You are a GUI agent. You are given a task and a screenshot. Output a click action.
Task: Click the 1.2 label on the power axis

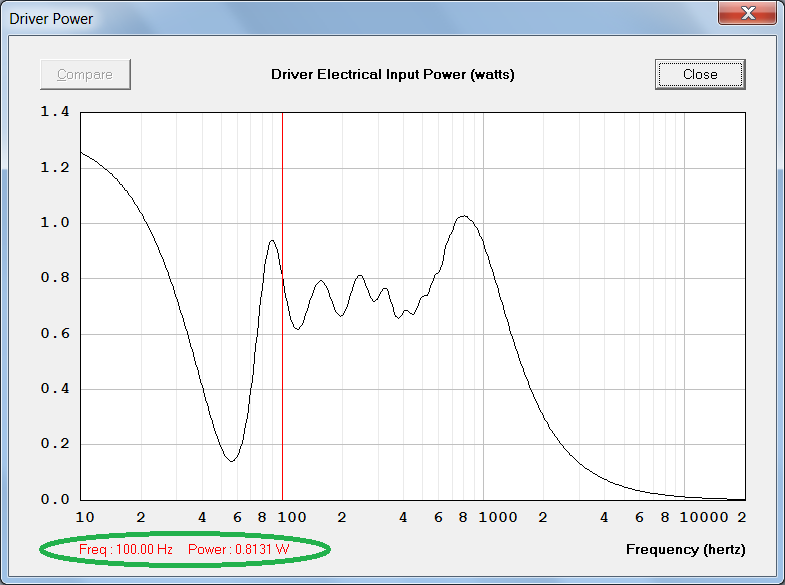click(55, 168)
